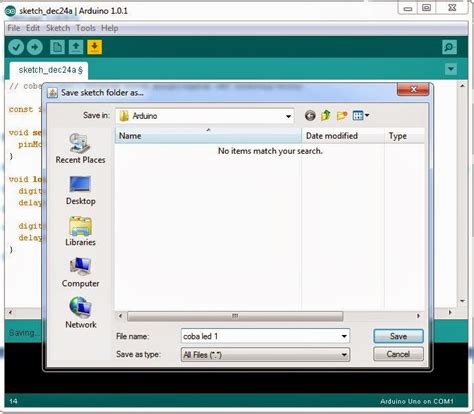This screenshot has height=414, width=474.
Task: Click the Save sketch folder as dialog icon
Action: [52, 93]
